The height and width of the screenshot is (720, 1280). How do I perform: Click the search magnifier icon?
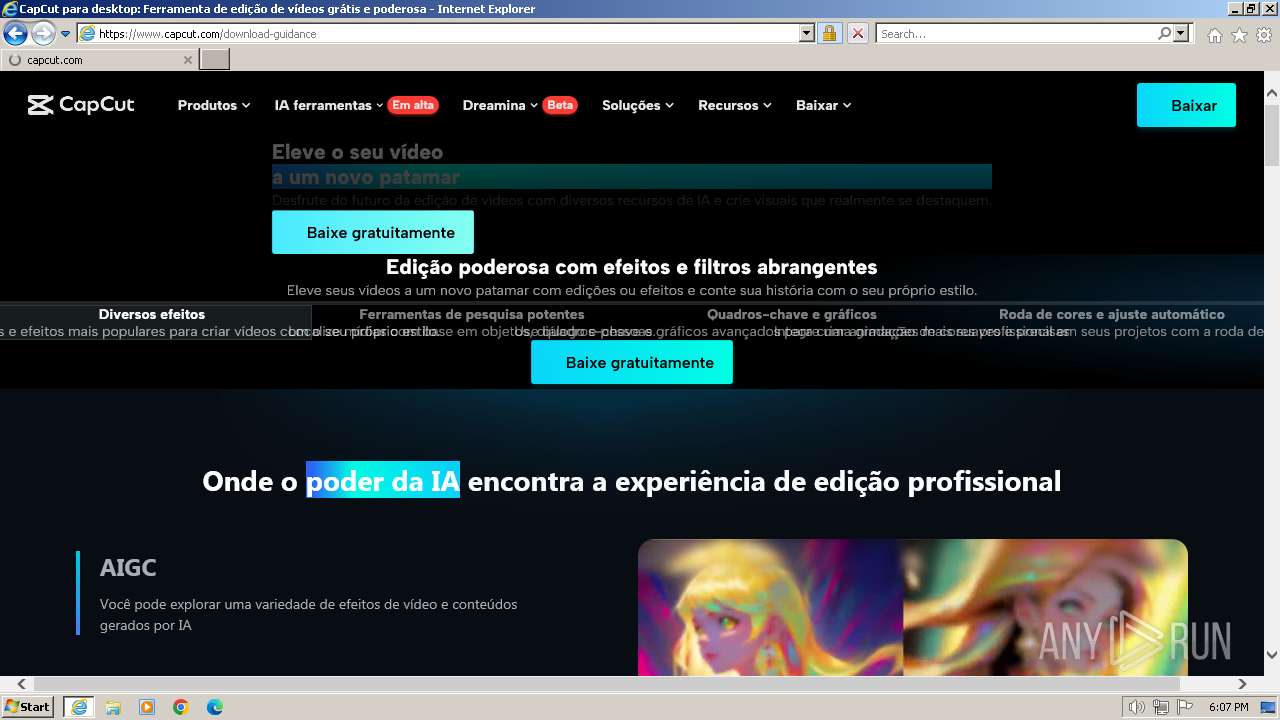coord(1164,34)
